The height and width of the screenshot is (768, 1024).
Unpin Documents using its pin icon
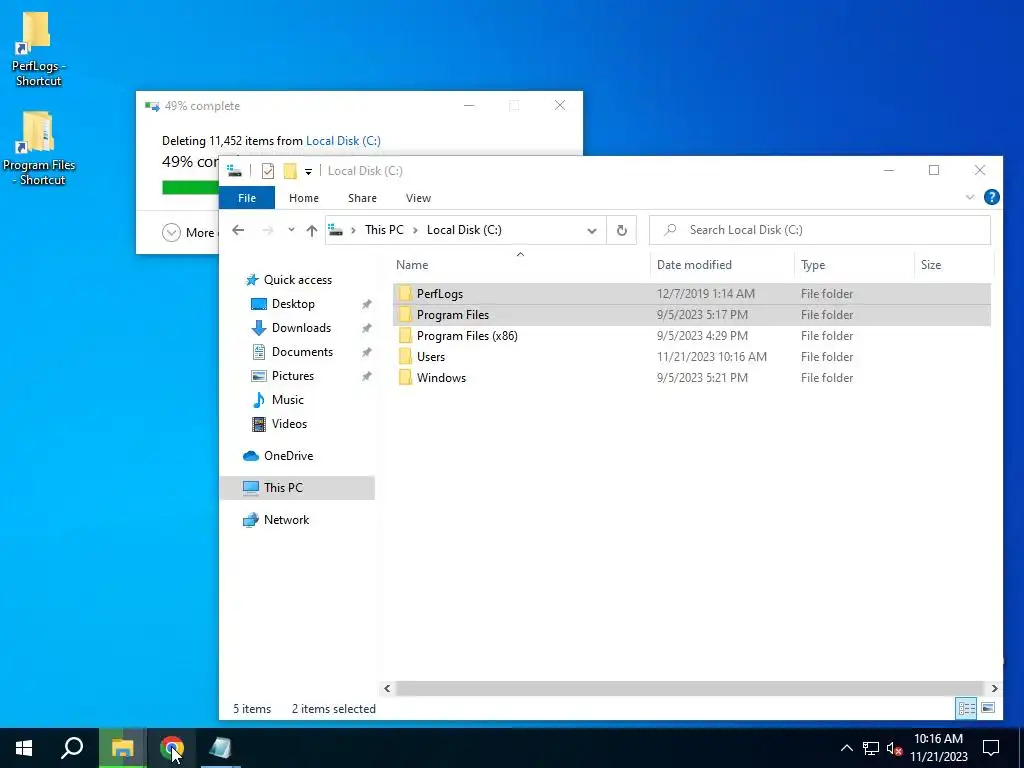click(367, 353)
